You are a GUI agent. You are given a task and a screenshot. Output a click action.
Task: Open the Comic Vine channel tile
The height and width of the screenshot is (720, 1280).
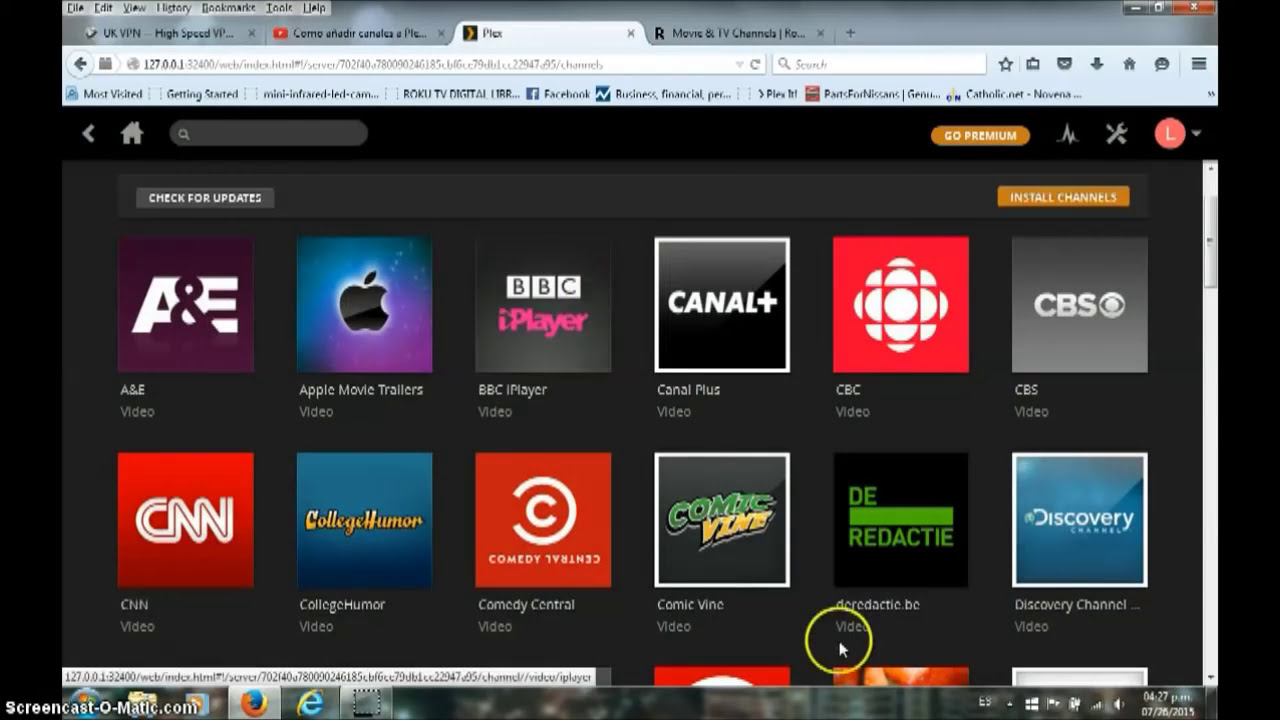click(x=722, y=520)
